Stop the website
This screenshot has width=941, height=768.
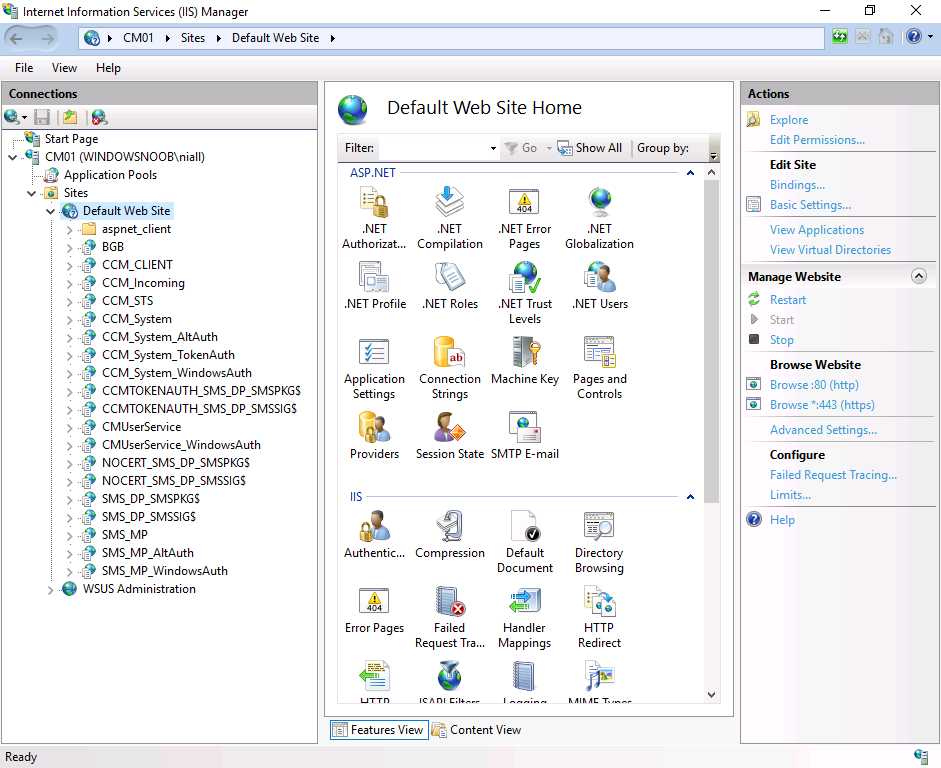781,340
